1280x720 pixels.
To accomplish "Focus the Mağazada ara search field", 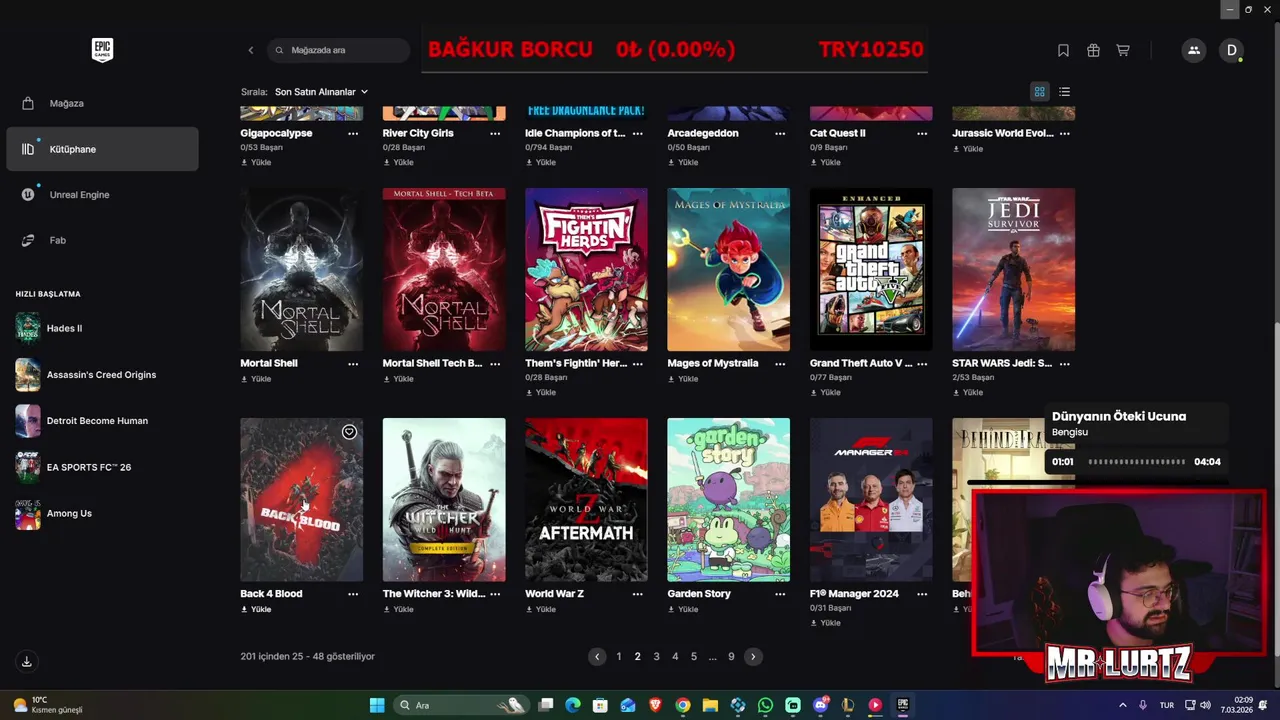I will 339,50.
